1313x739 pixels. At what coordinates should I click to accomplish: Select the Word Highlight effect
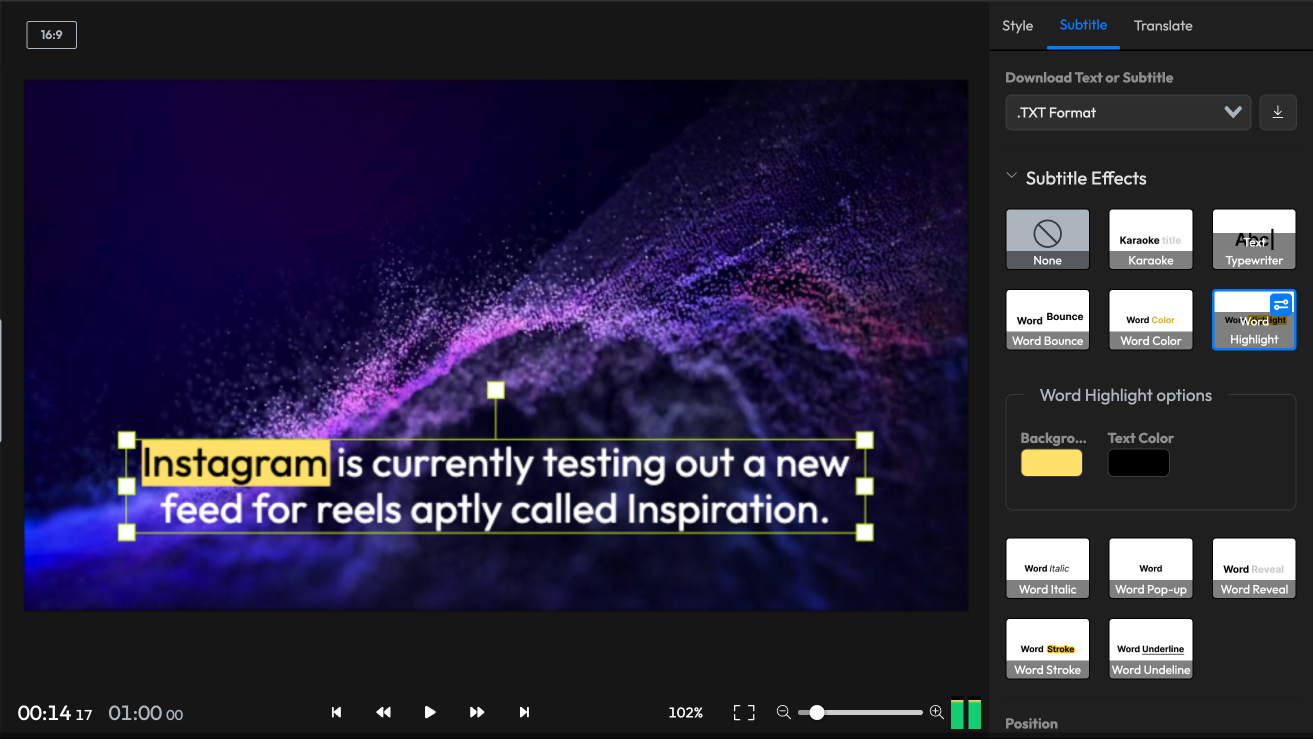point(1254,320)
